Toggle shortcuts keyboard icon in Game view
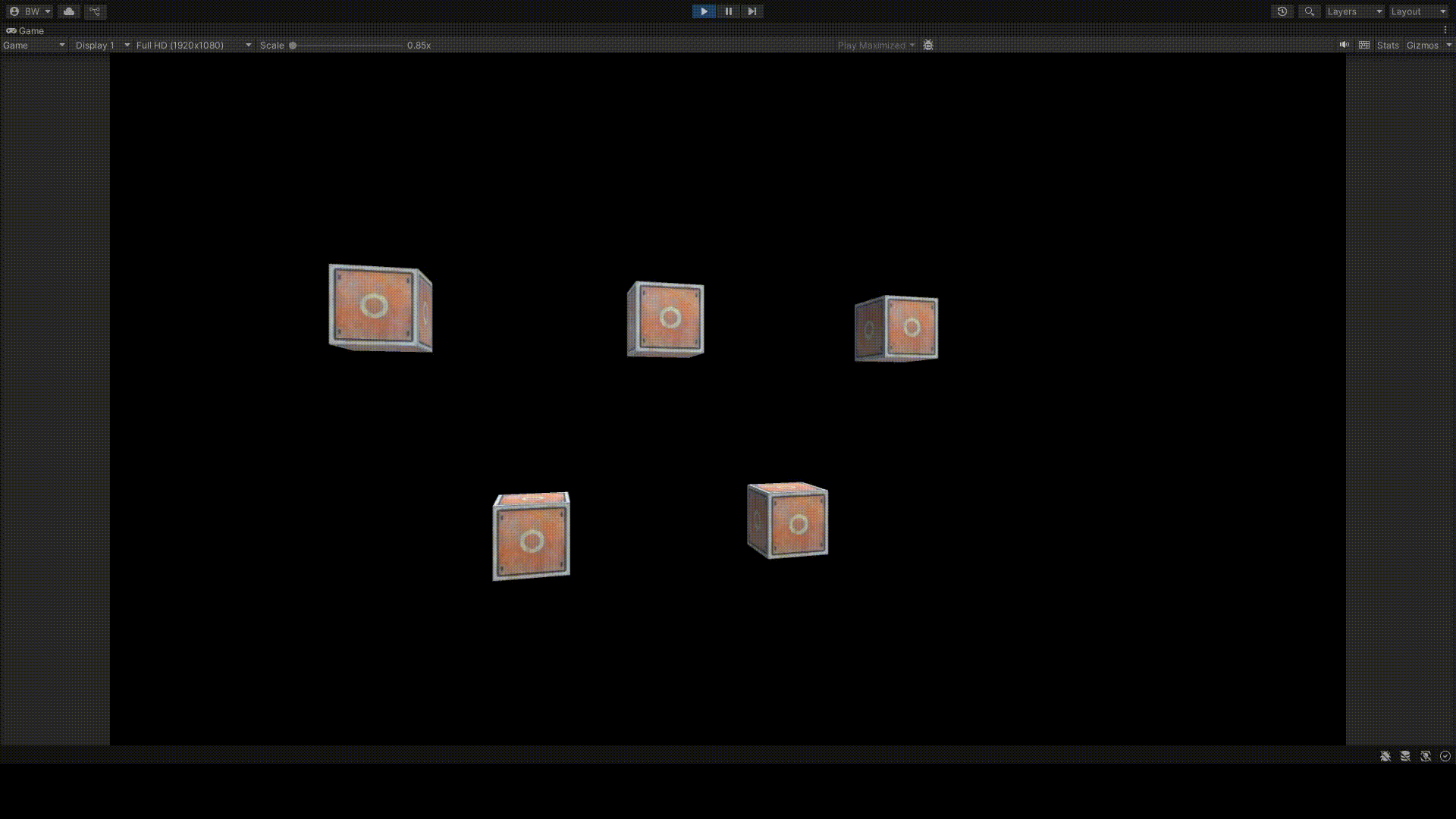The image size is (1456, 819). (1364, 45)
